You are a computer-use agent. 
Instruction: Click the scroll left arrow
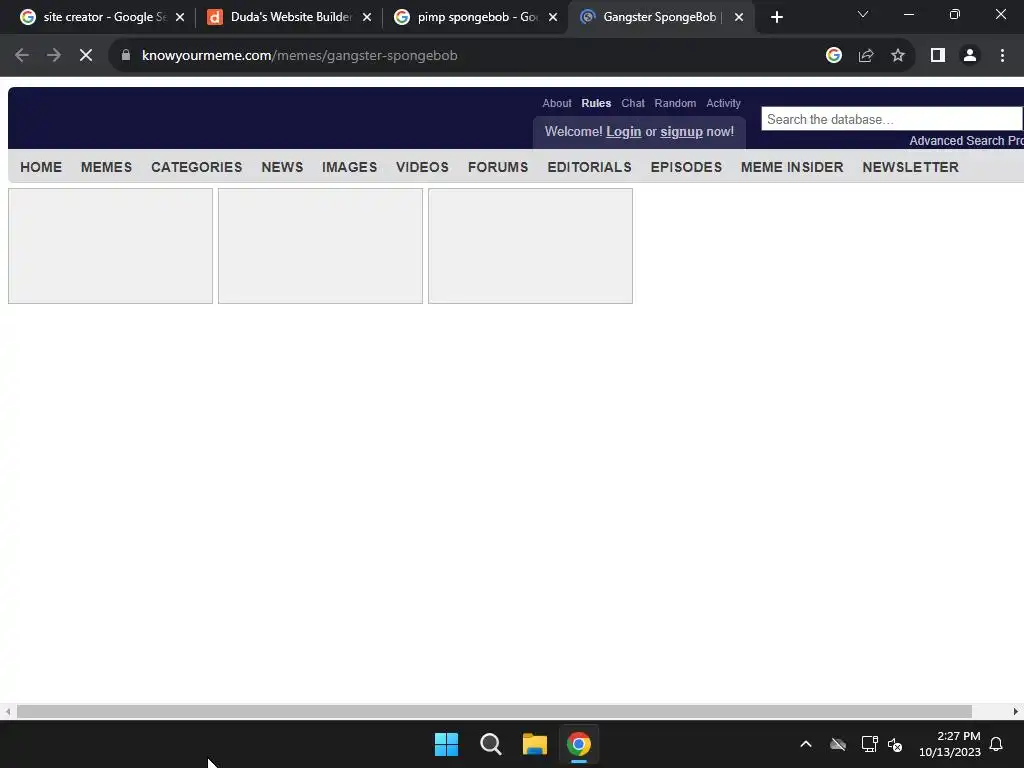(x=7, y=712)
